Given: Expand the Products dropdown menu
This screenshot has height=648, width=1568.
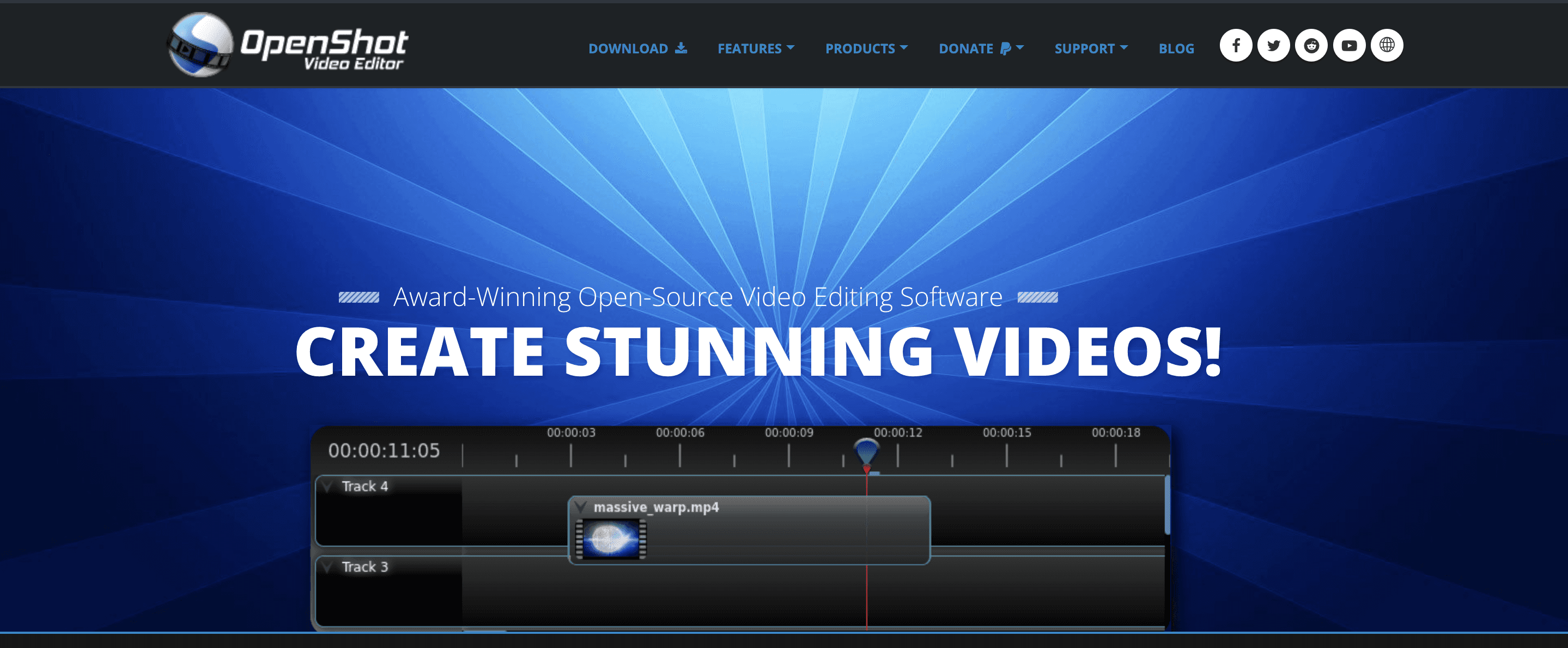Looking at the screenshot, I should click(866, 48).
